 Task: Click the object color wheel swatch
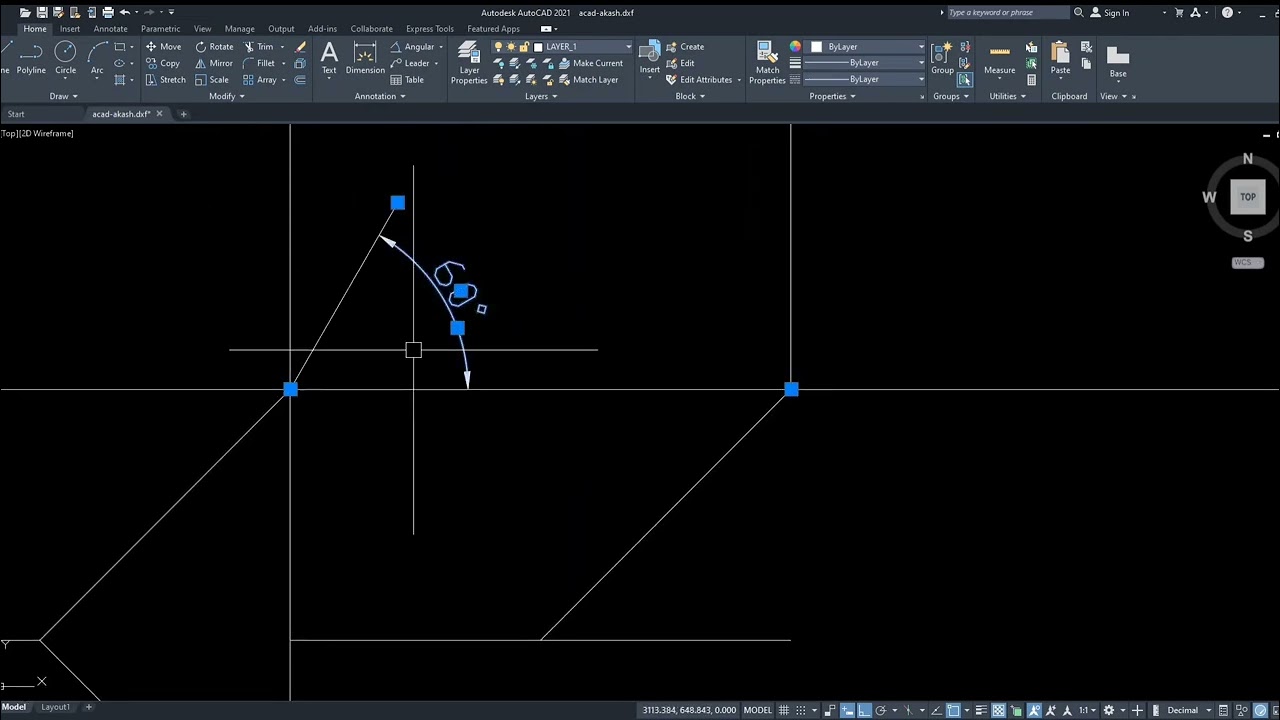795,47
